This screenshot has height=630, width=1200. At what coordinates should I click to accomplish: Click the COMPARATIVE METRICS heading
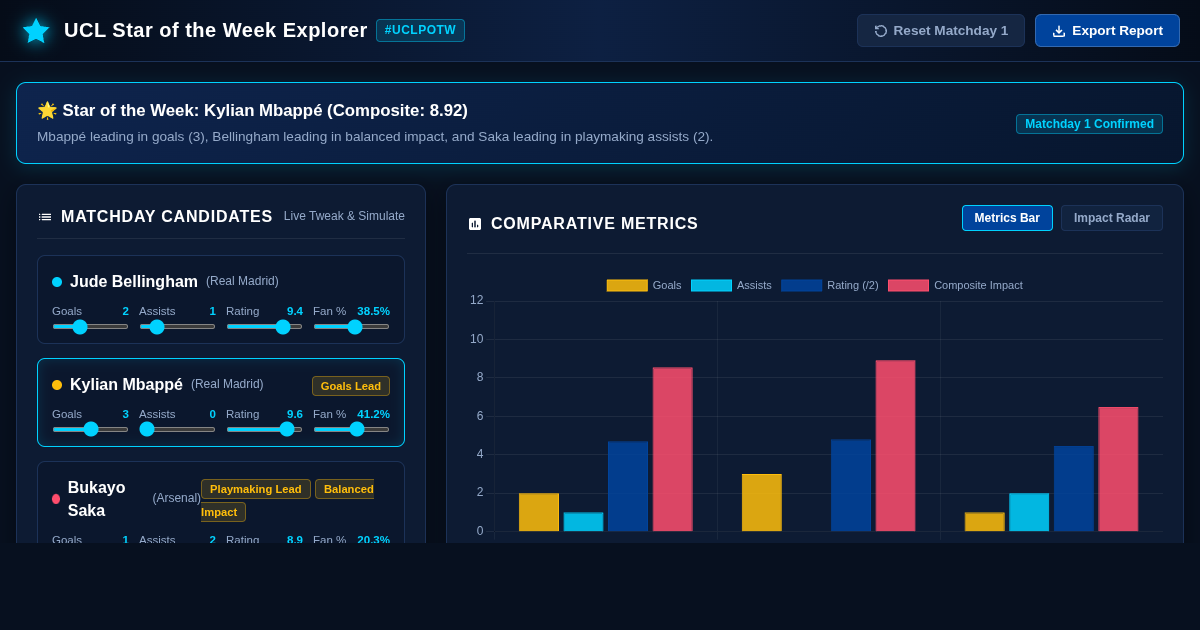(594, 224)
